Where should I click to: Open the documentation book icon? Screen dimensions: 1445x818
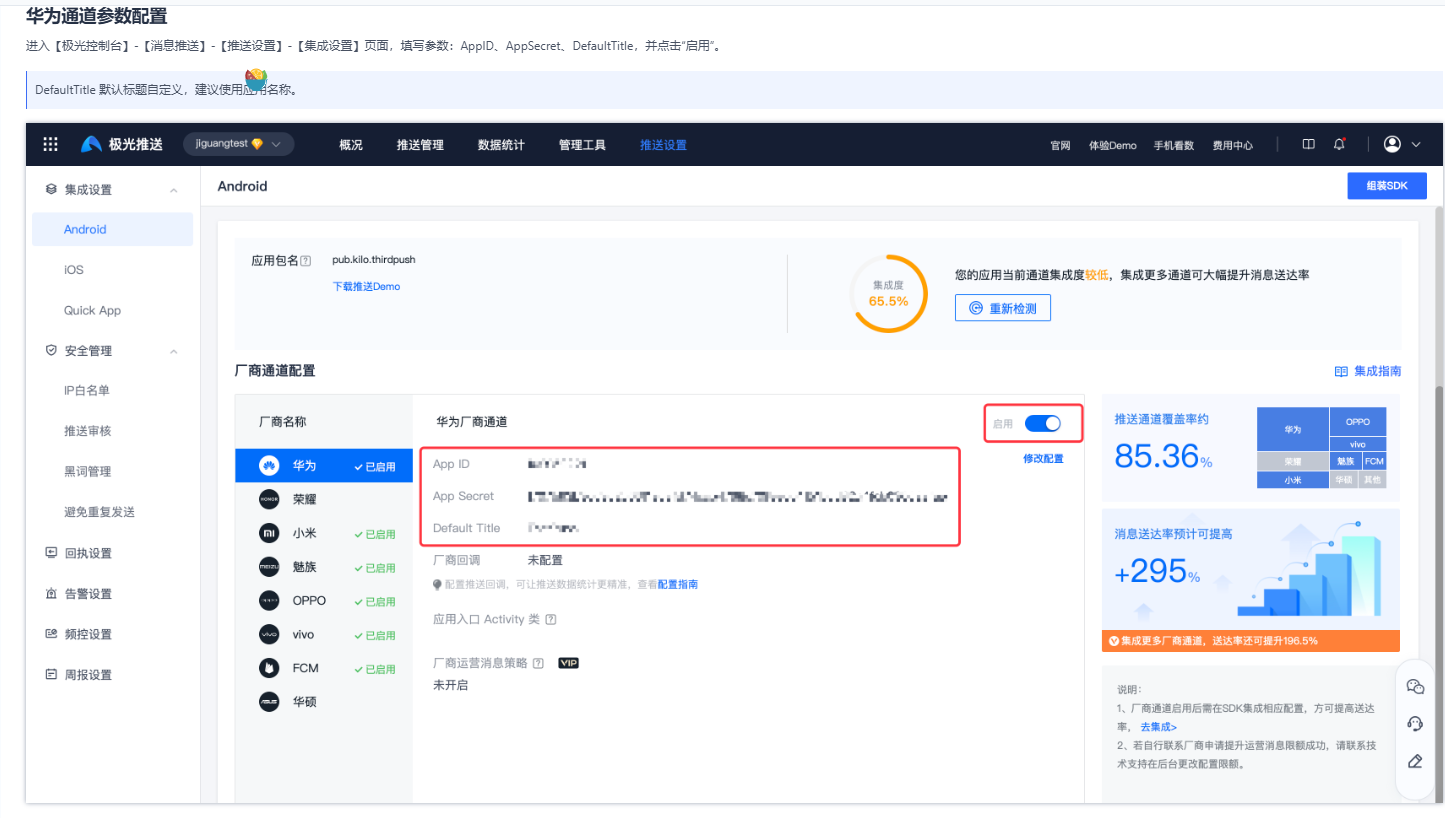click(x=1308, y=144)
